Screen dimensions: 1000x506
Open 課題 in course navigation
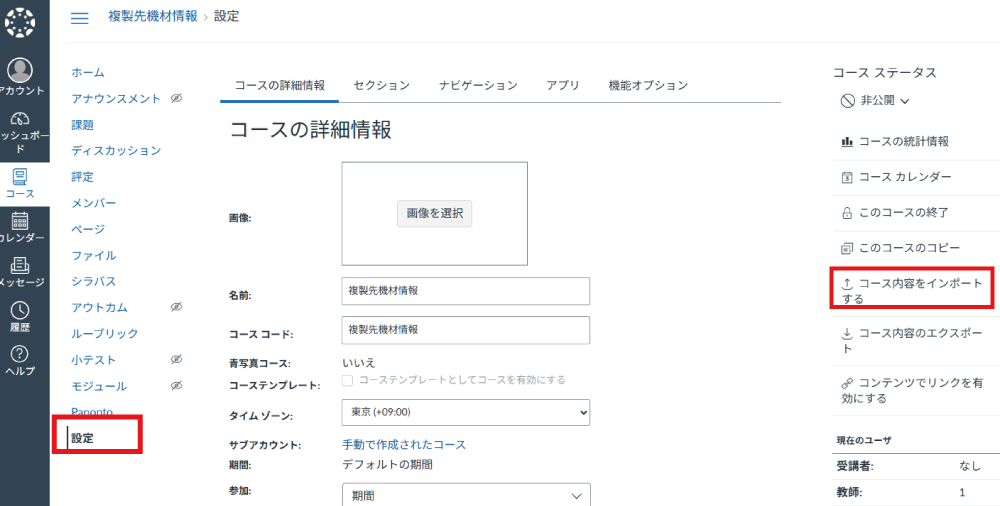[x=82, y=125]
